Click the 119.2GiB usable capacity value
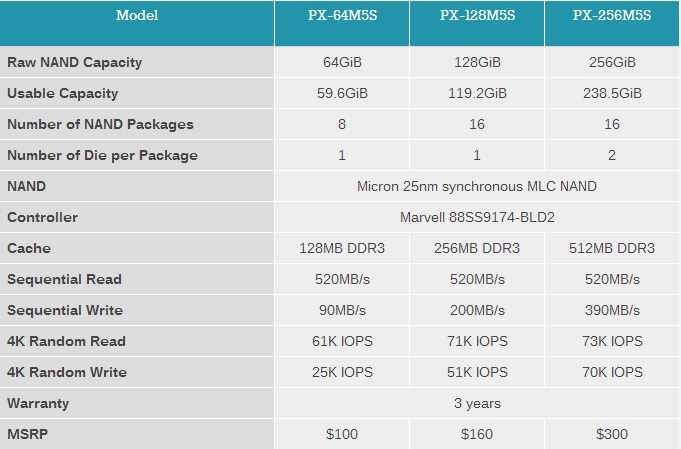The width and height of the screenshot is (681, 449). [477, 93]
